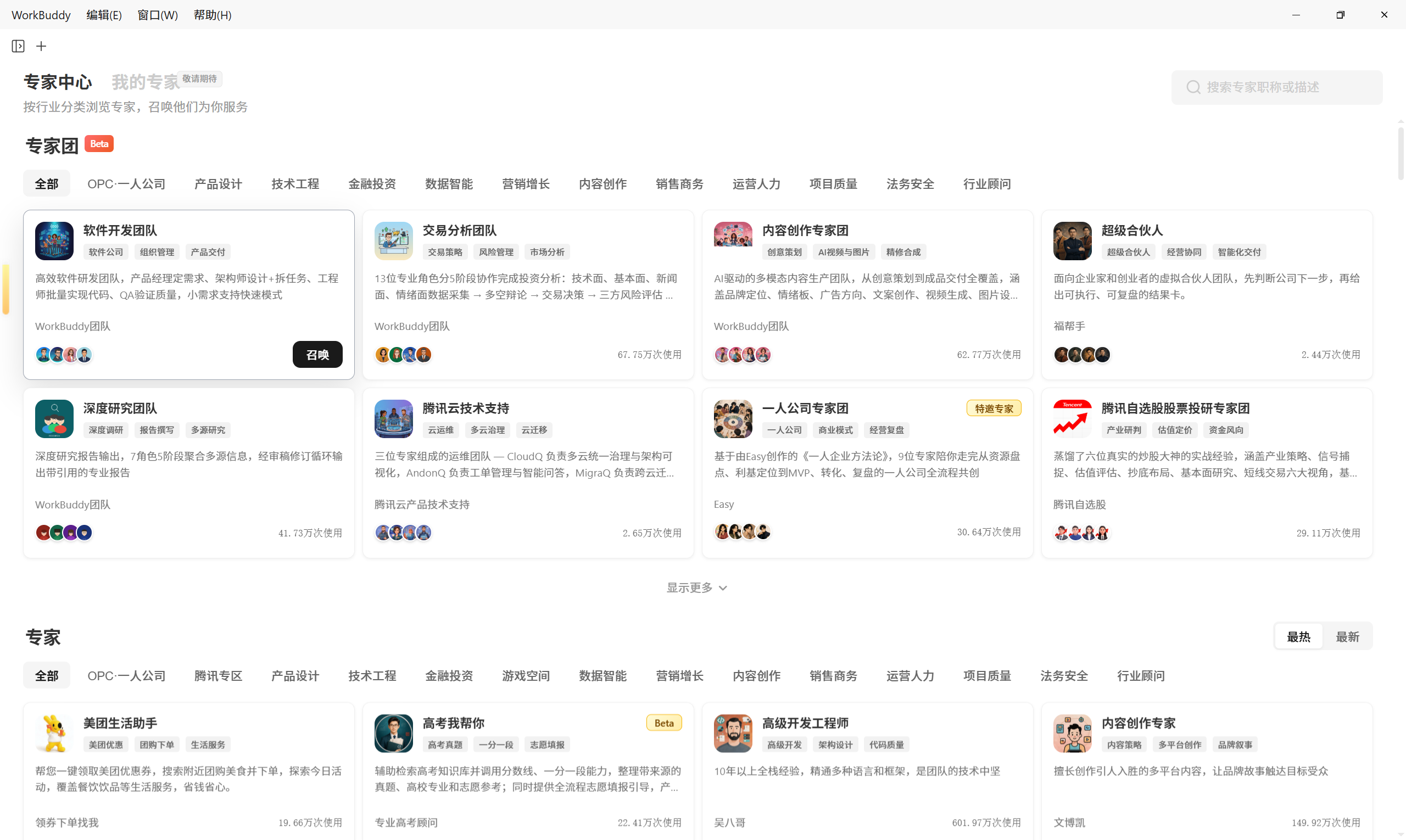Open 软件开发团队 team avatar icon

54,241
